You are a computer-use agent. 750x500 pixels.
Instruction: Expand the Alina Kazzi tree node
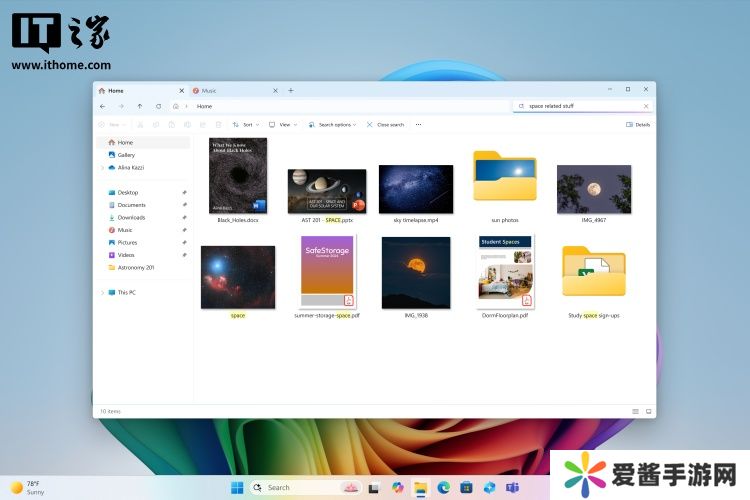pos(102,168)
